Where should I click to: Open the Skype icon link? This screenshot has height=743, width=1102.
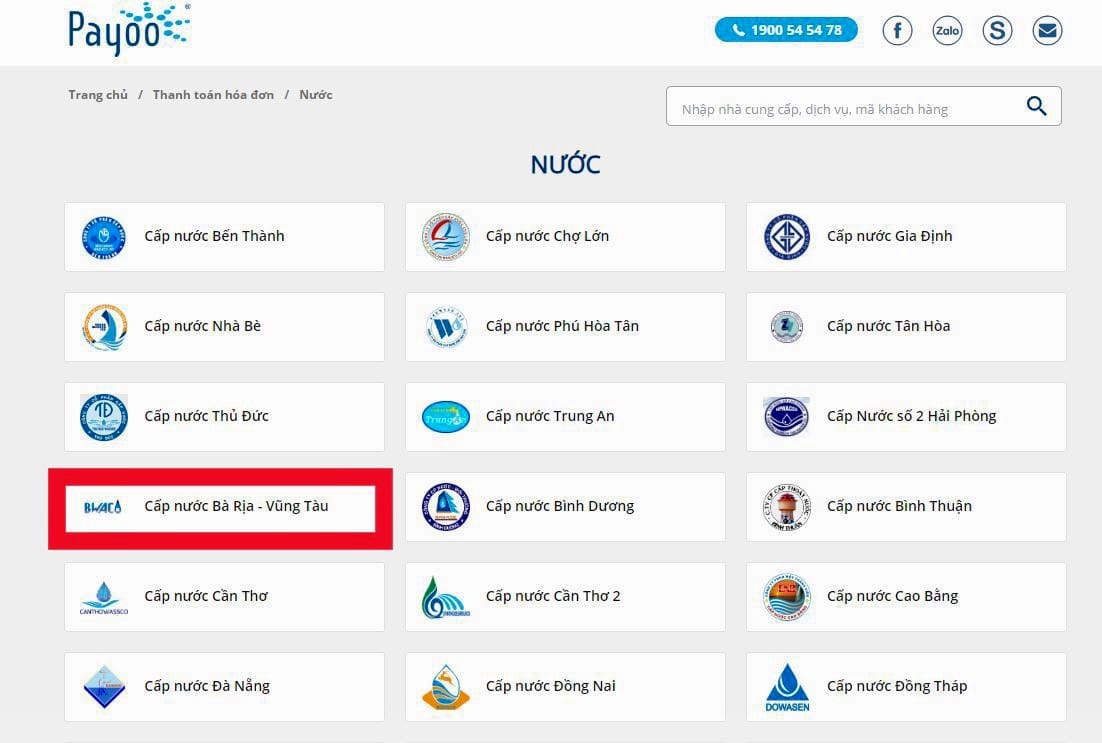tap(997, 30)
